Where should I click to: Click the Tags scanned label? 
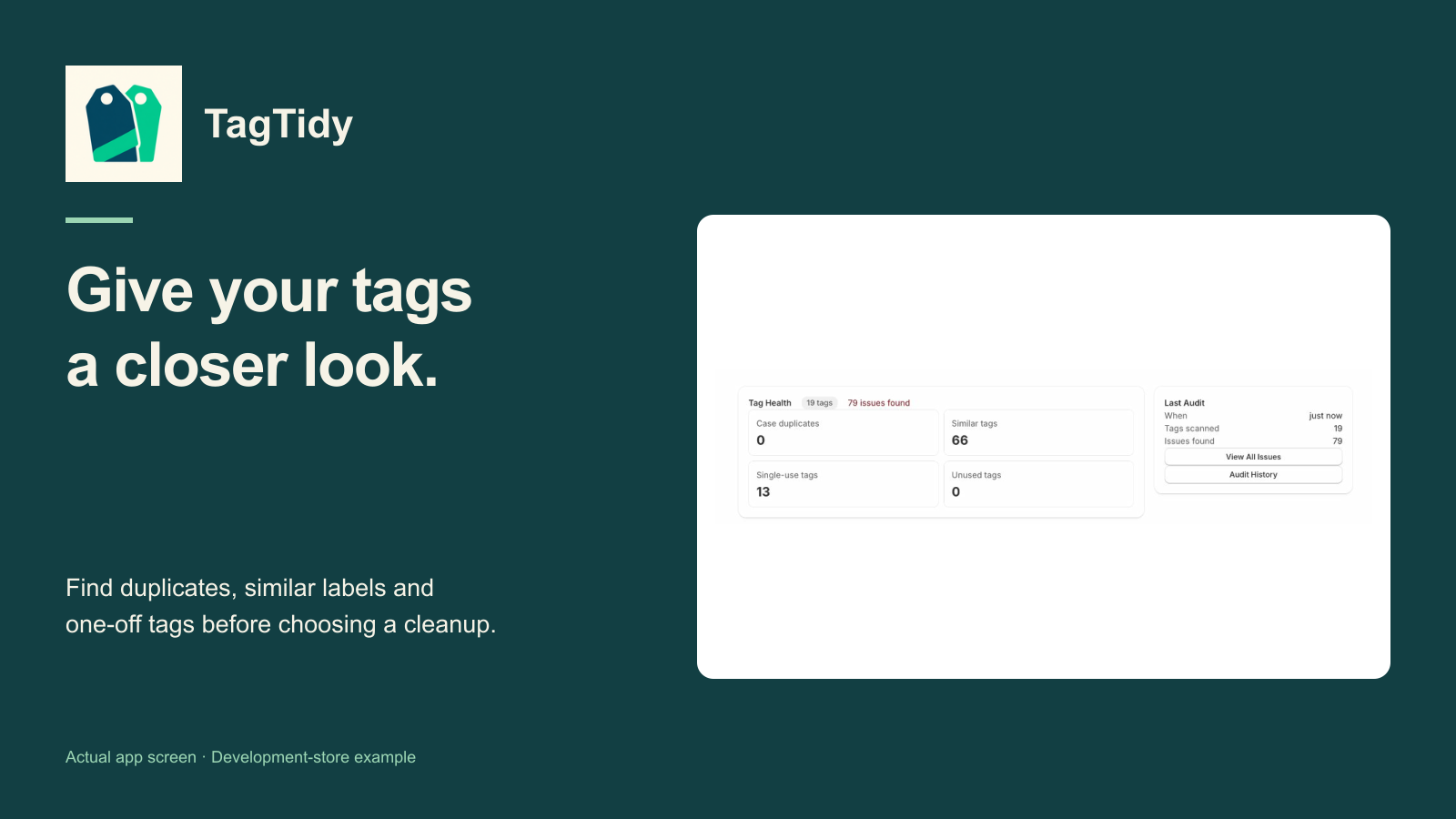(x=1191, y=429)
